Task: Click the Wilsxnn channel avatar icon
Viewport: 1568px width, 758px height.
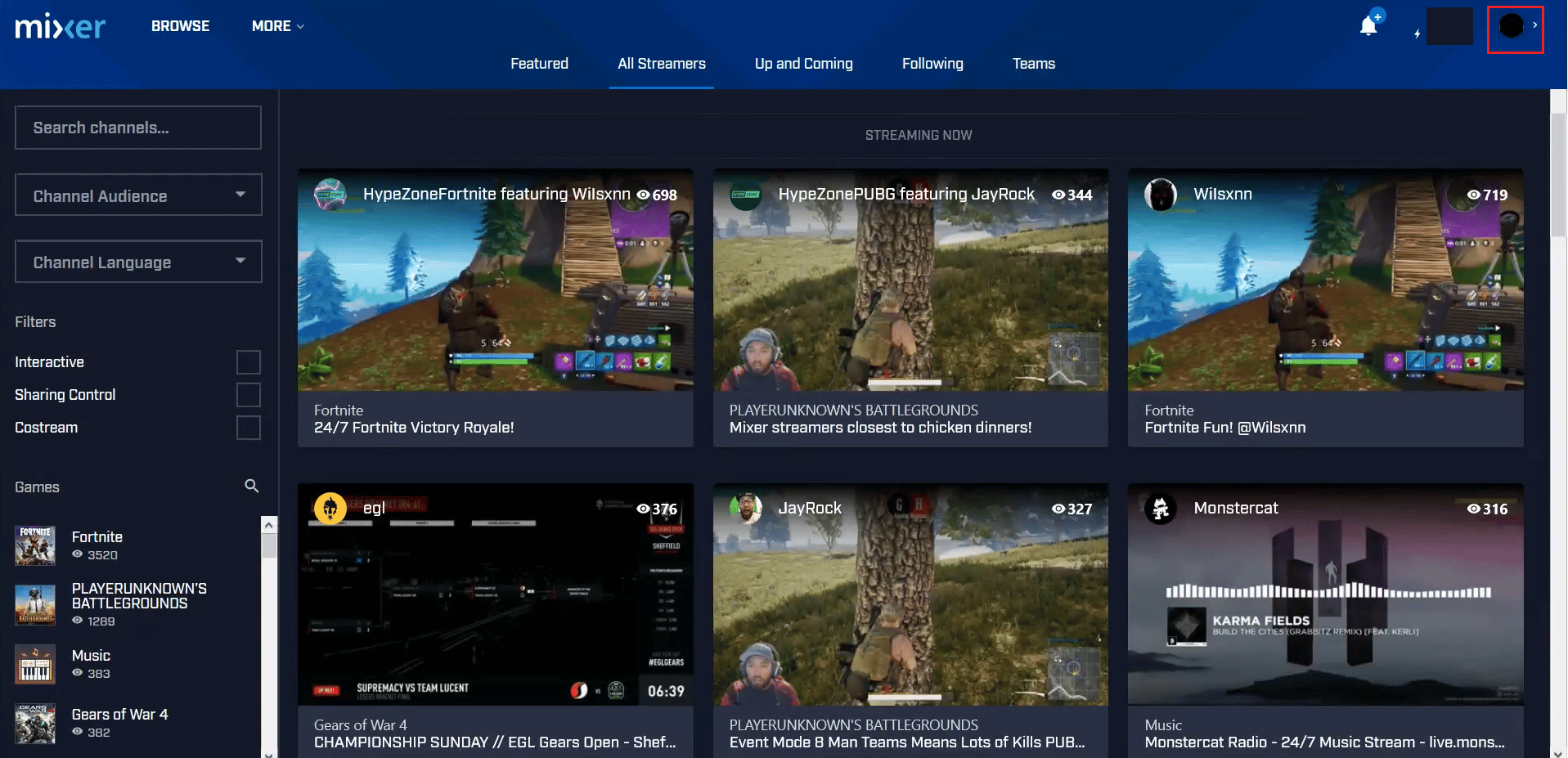Action: (x=1161, y=195)
